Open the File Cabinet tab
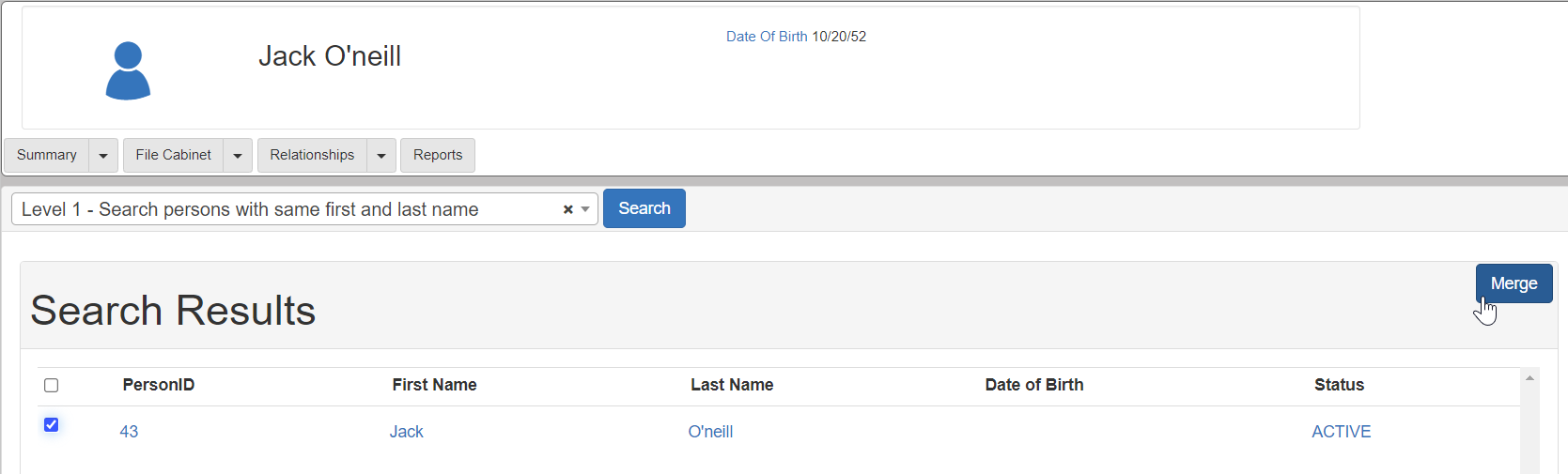 click(174, 155)
